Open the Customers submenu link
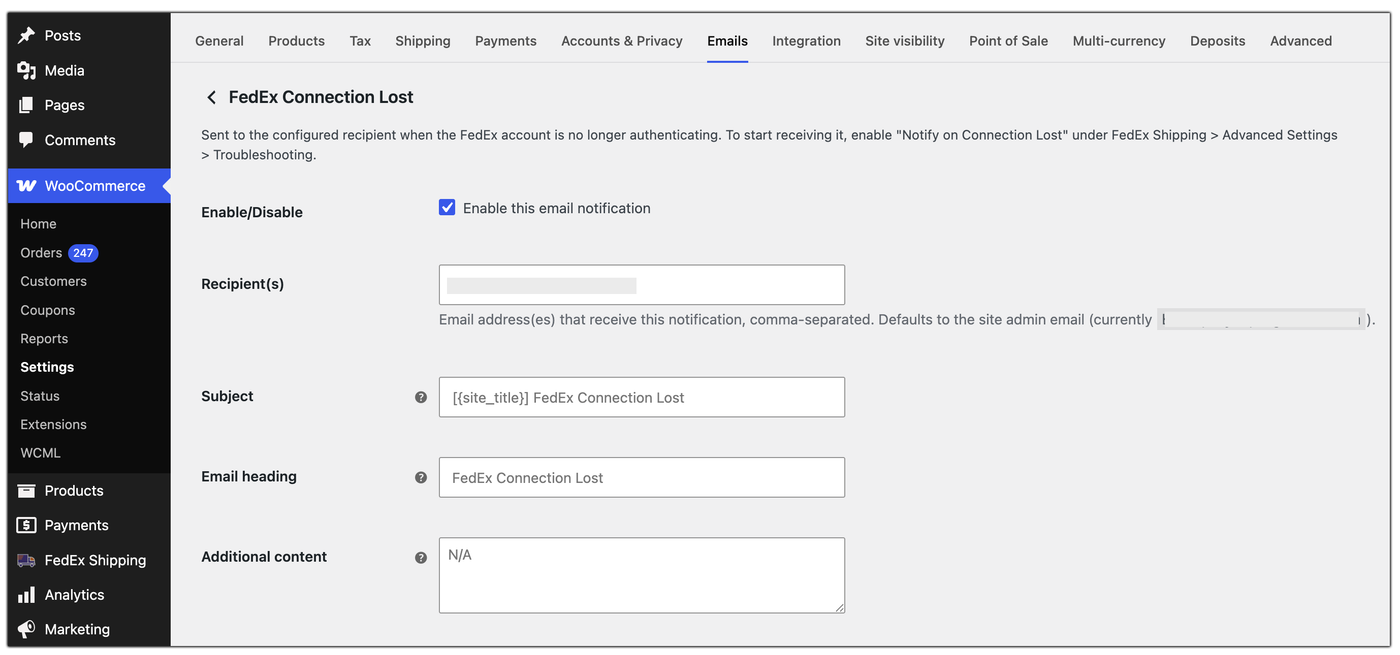1400x655 pixels. tap(53, 281)
